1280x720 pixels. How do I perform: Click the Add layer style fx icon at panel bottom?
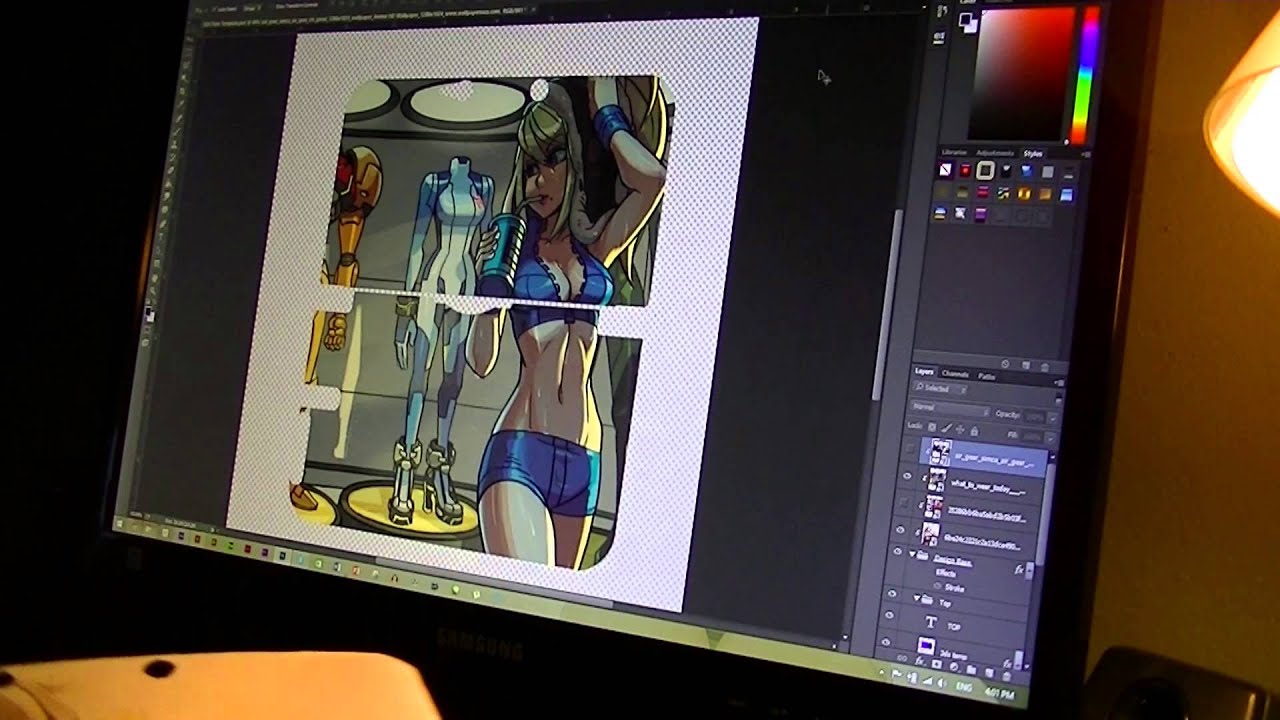[920, 661]
